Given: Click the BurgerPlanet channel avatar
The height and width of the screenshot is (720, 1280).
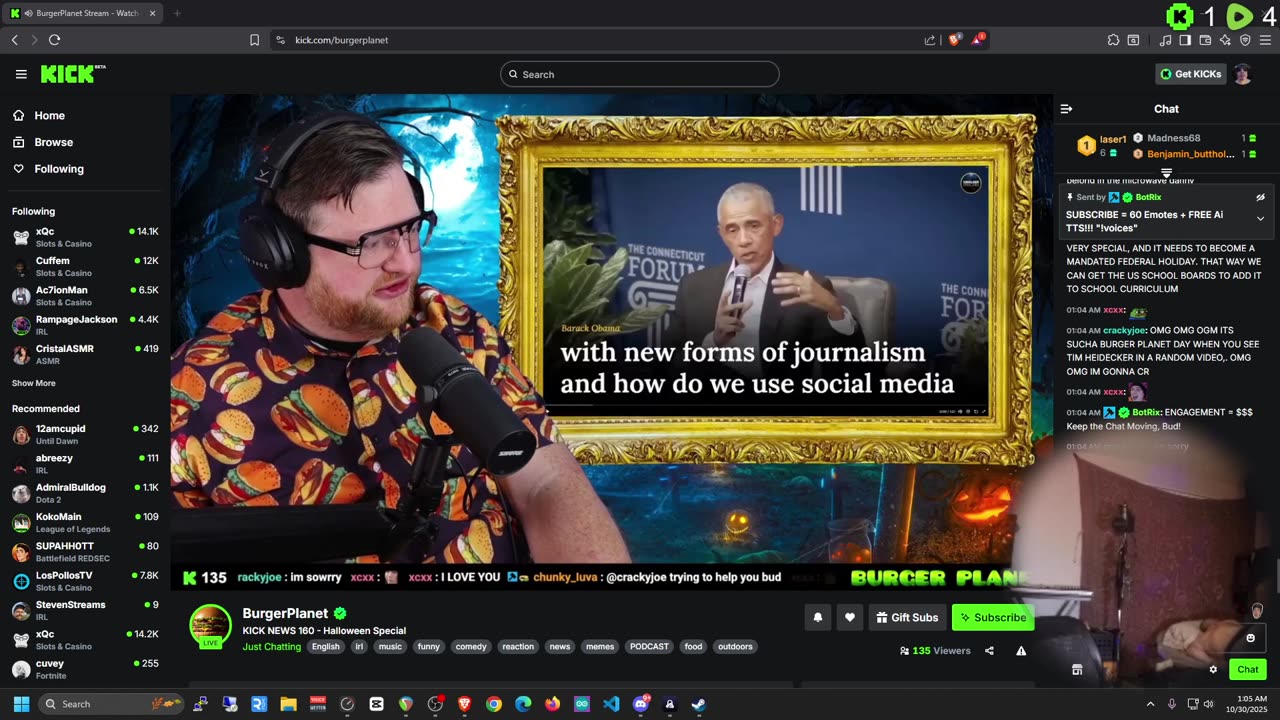Looking at the screenshot, I should 210,625.
